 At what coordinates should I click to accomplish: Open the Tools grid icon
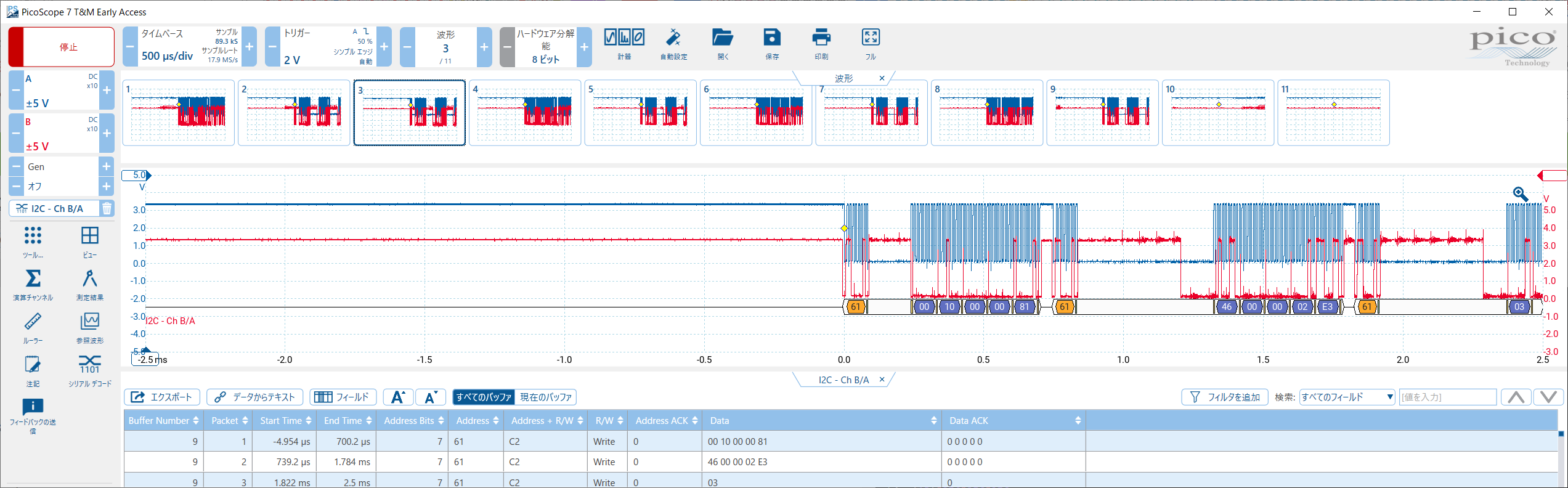33,241
